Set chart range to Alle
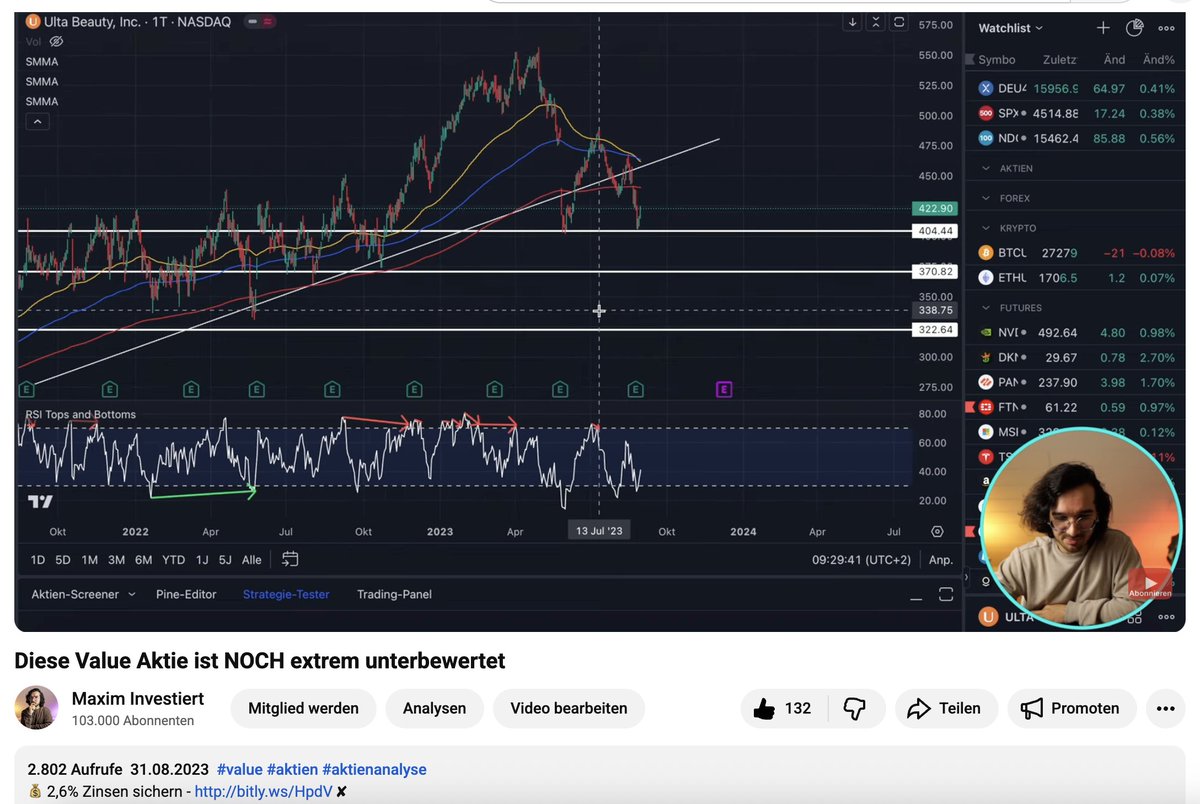 [252, 560]
